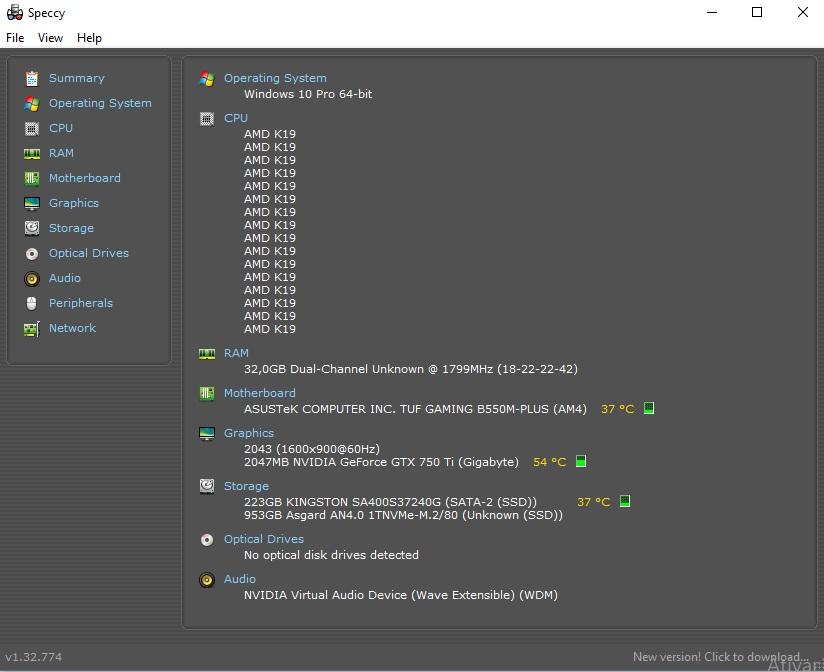Click the Storage heading link in summary
The width and height of the screenshot is (824, 672).
[246, 487]
